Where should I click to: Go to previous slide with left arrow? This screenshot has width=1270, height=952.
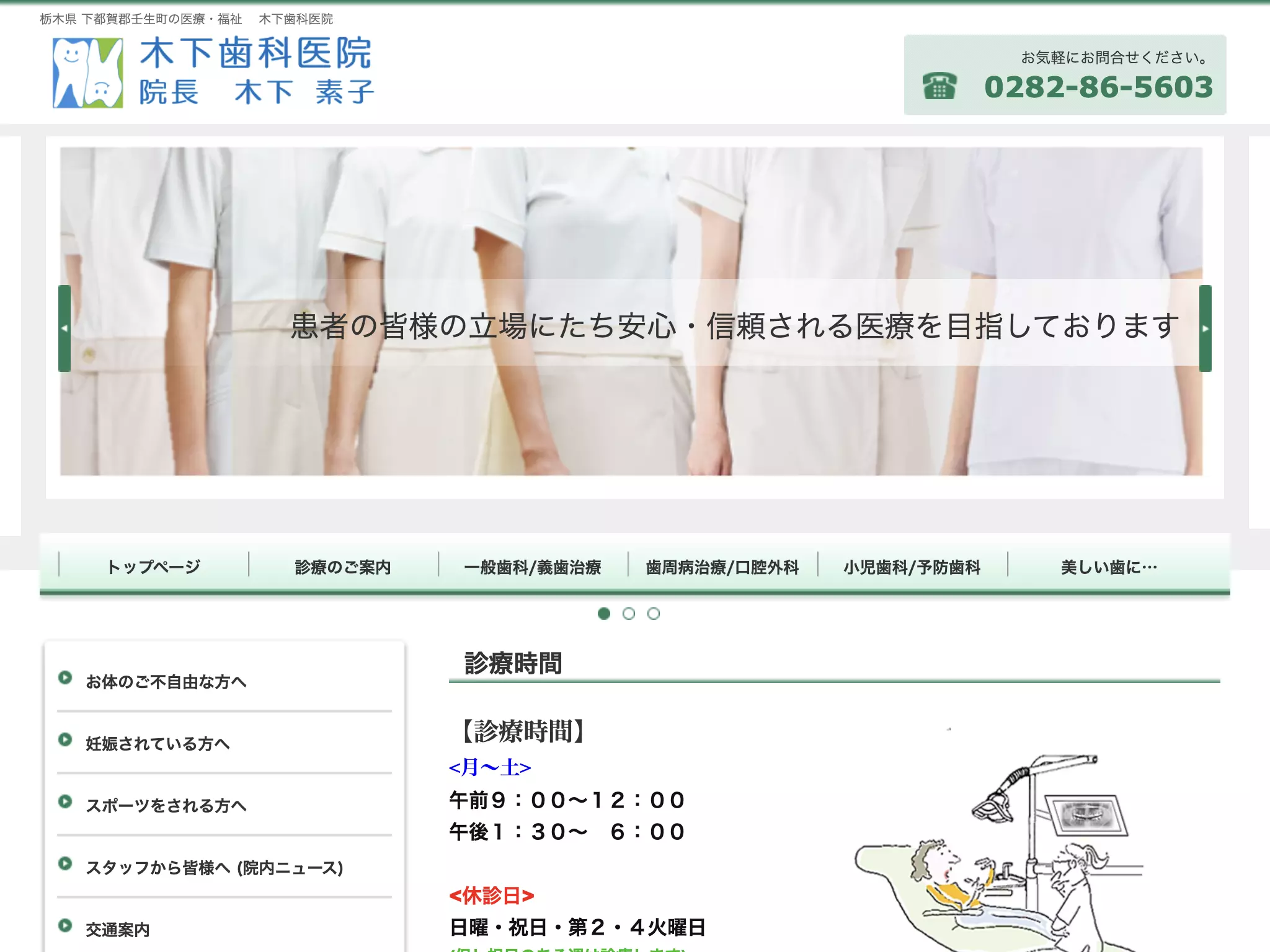coord(64,328)
